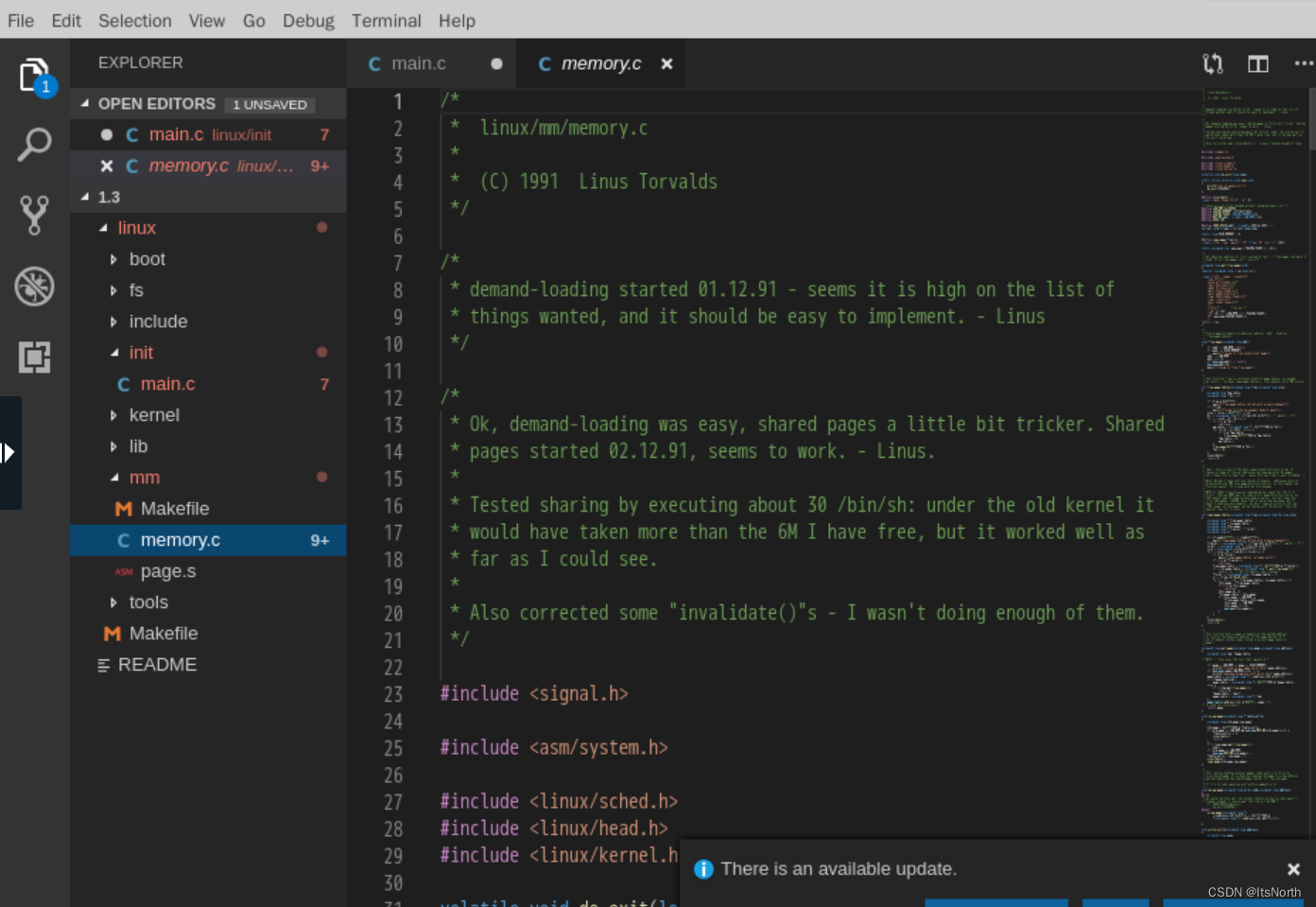The width and height of the screenshot is (1316, 907).
Task: Click the info icon in the notification
Action: click(x=703, y=869)
